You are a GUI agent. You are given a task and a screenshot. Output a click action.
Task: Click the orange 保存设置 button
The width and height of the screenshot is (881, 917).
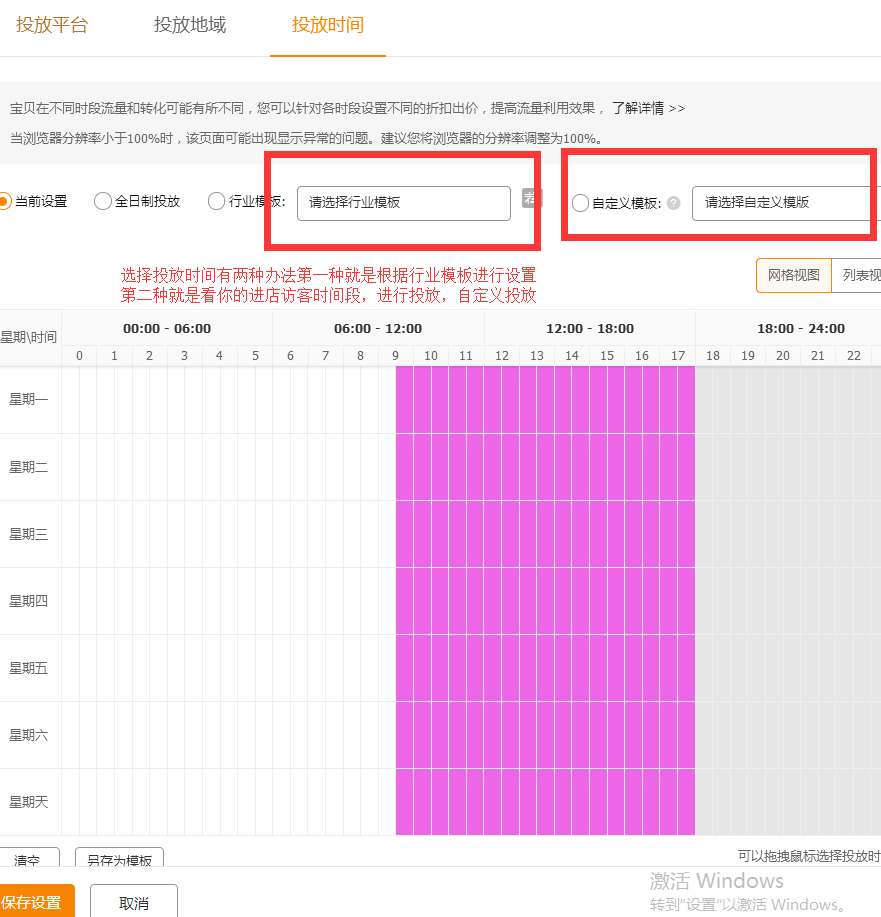[x=35, y=901]
